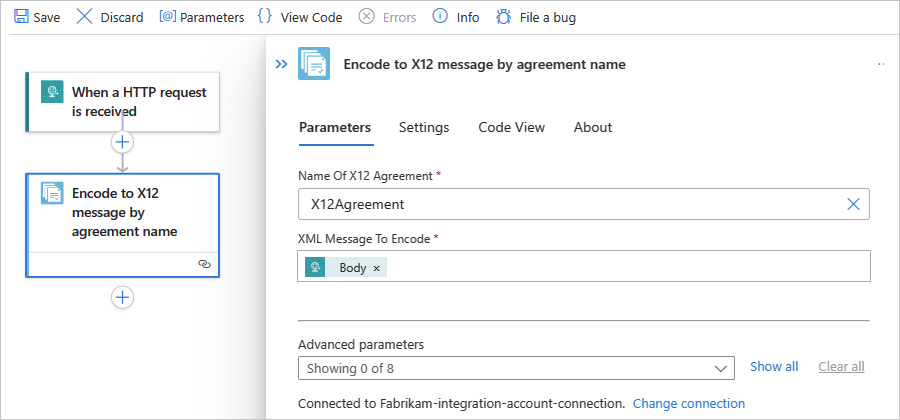Image resolution: width=900 pixels, height=420 pixels.
Task: Expand the Advanced parameters dropdown
Action: pyautogui.click(x=722, y=368)
